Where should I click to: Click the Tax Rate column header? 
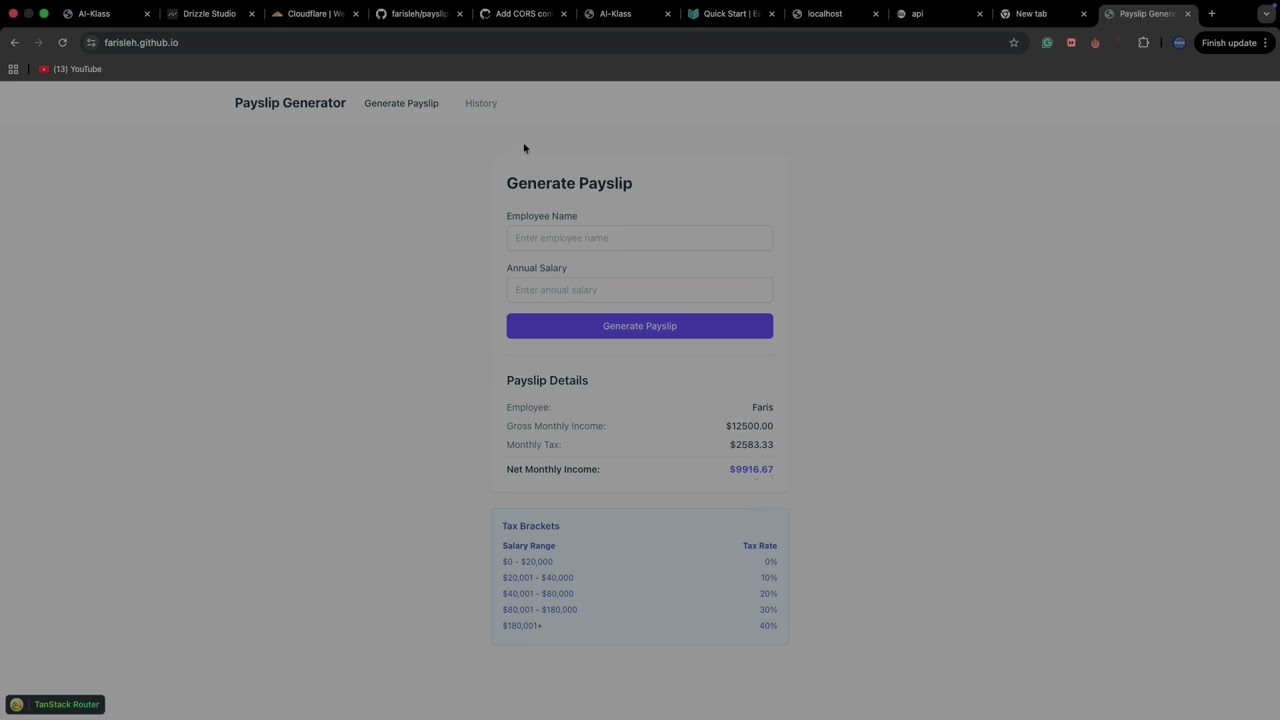coord(760,546)
